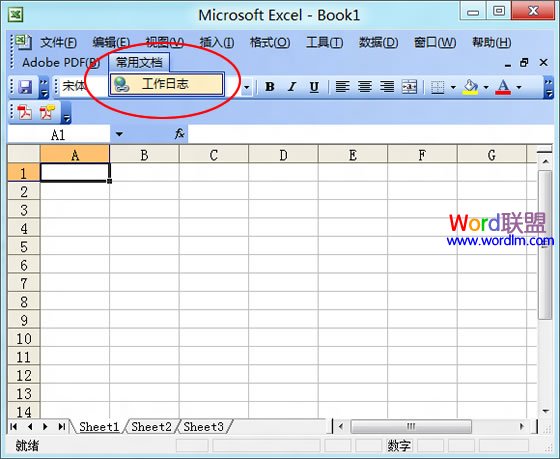Screen dimensions: 560x459
Task: Select column D header
Action: [x=283, y=155]
